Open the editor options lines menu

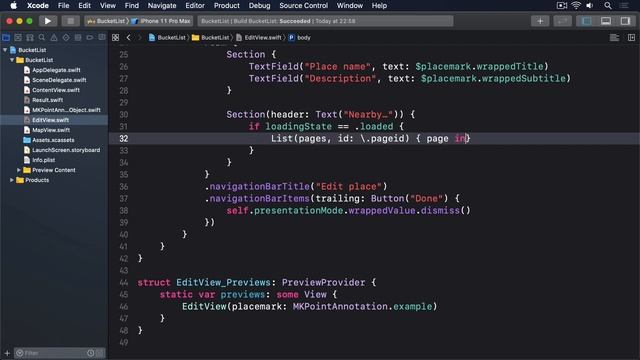click(x=614, y=38)
